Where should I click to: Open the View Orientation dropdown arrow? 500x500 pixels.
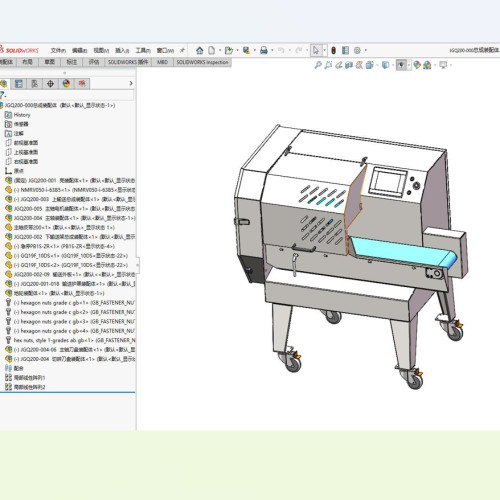[377, 65]
